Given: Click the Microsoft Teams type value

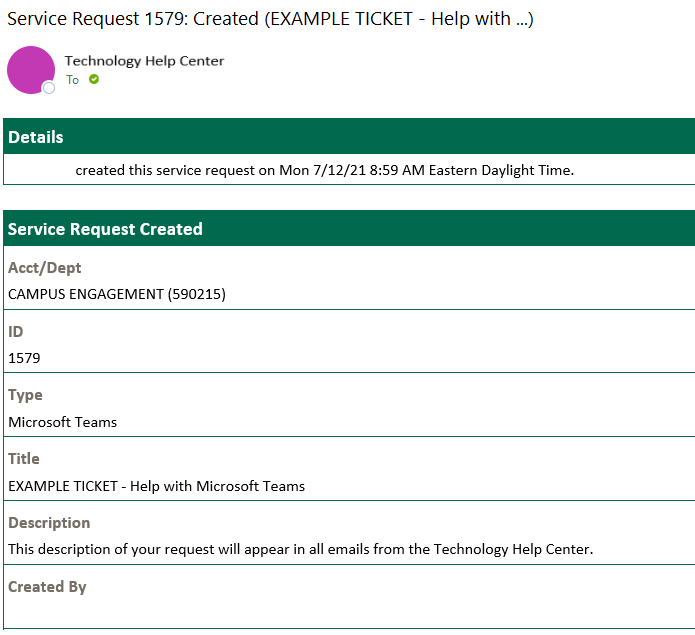Looking at the screenshot, I should point(62,422).
